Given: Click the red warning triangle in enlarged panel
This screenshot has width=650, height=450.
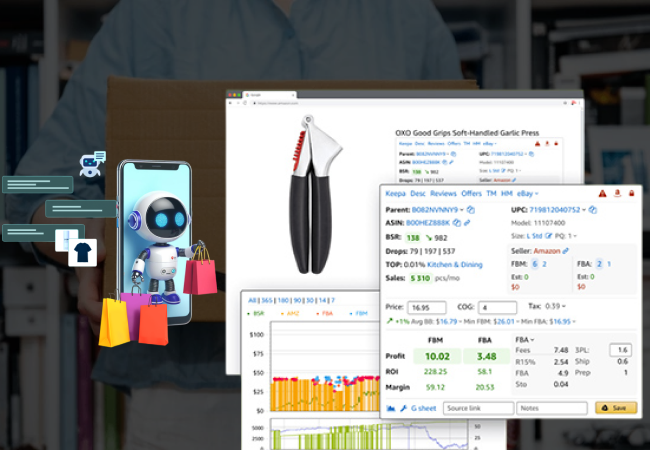Looking at the screenshot, I should click(602, 193).
